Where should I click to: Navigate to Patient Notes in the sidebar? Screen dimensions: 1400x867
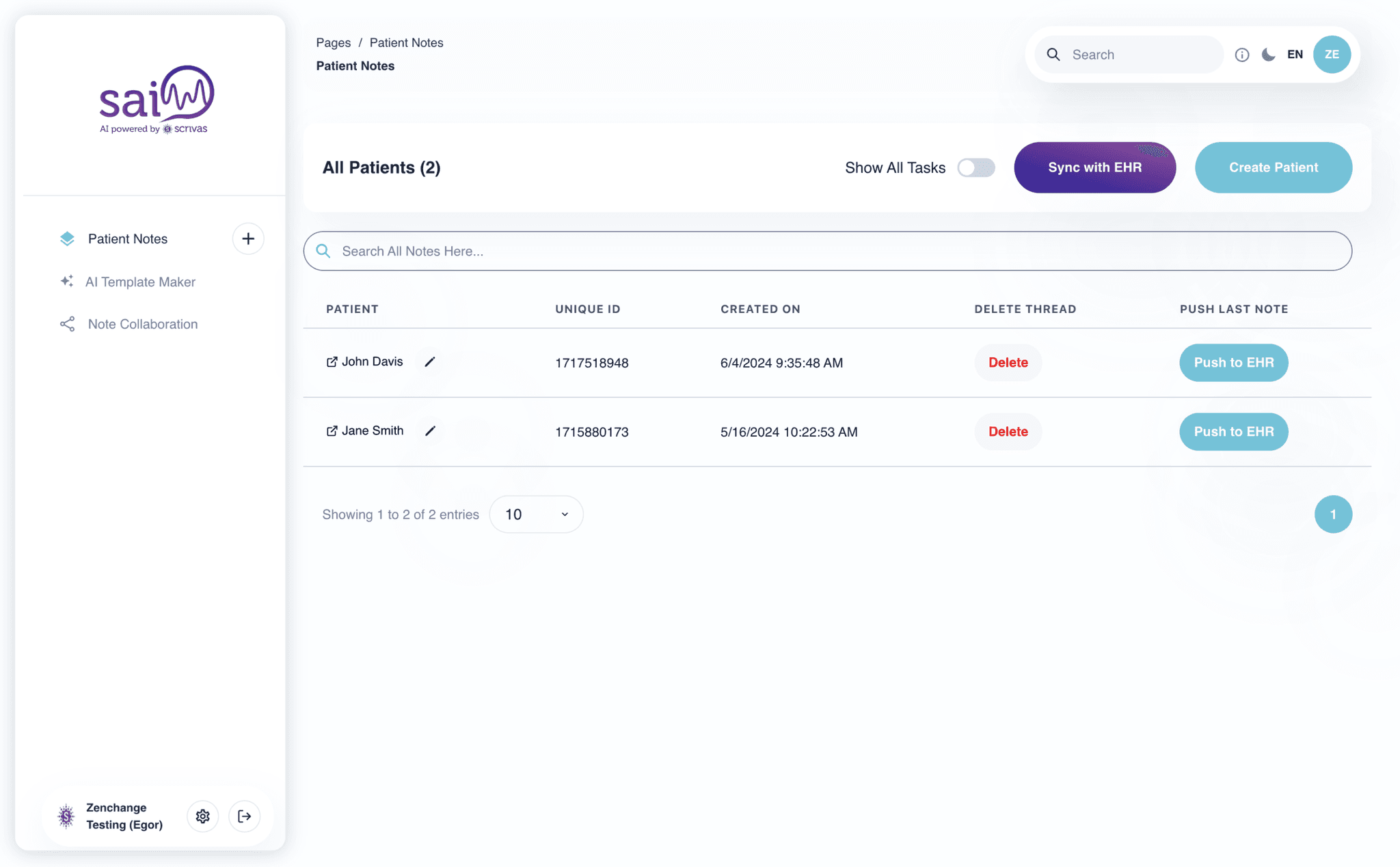tap(127, 238)
